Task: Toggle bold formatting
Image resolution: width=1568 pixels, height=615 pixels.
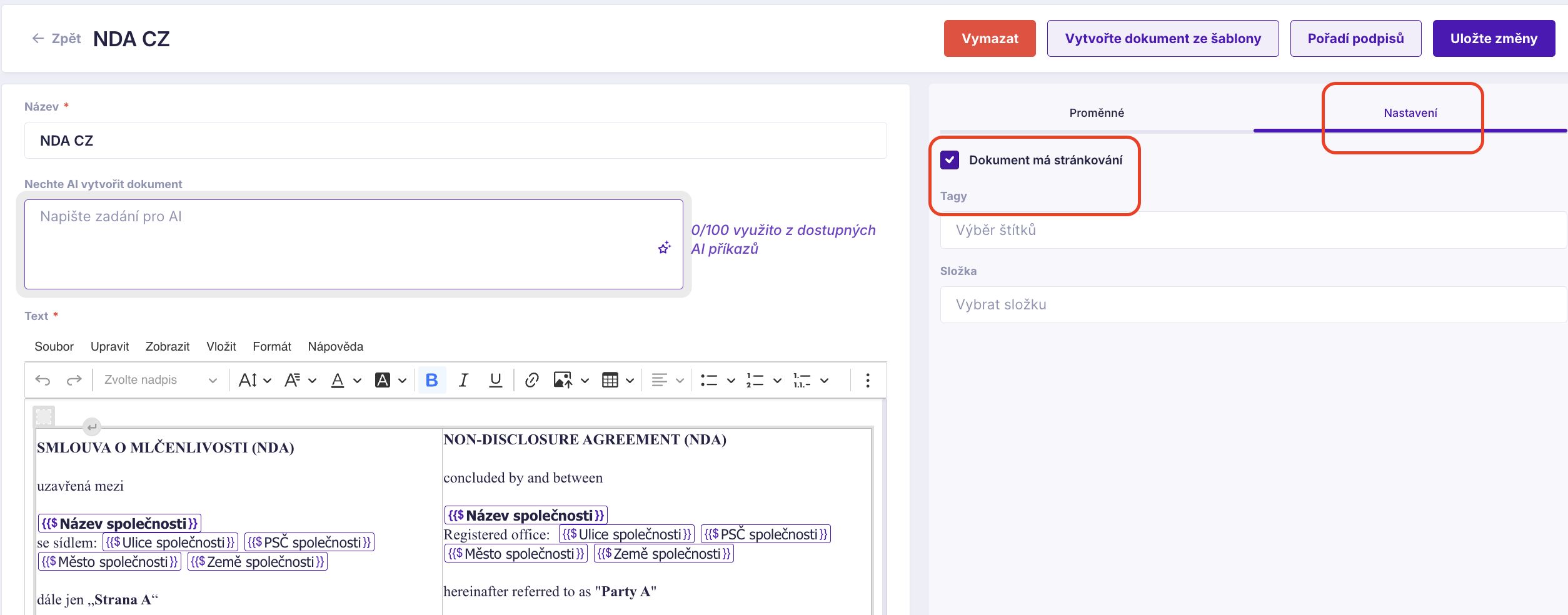Action: [431, 380]
